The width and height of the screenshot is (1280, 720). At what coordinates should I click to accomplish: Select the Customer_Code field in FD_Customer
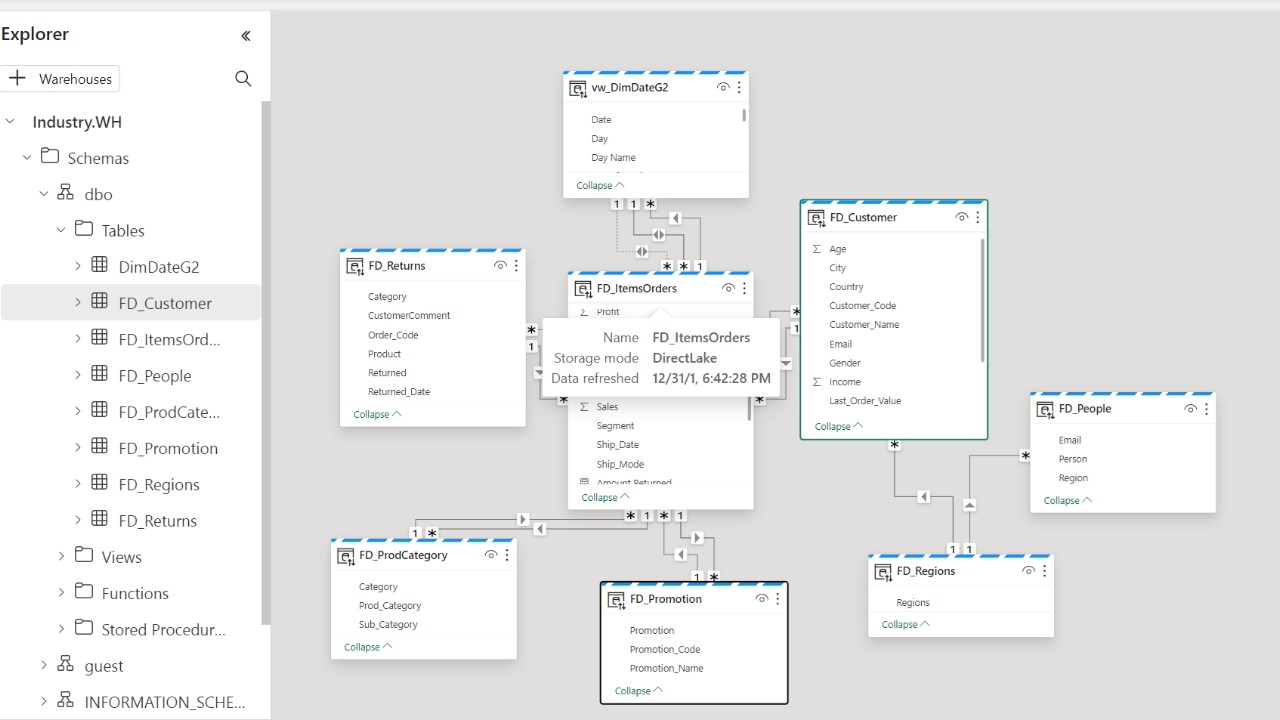coord(863,305)
